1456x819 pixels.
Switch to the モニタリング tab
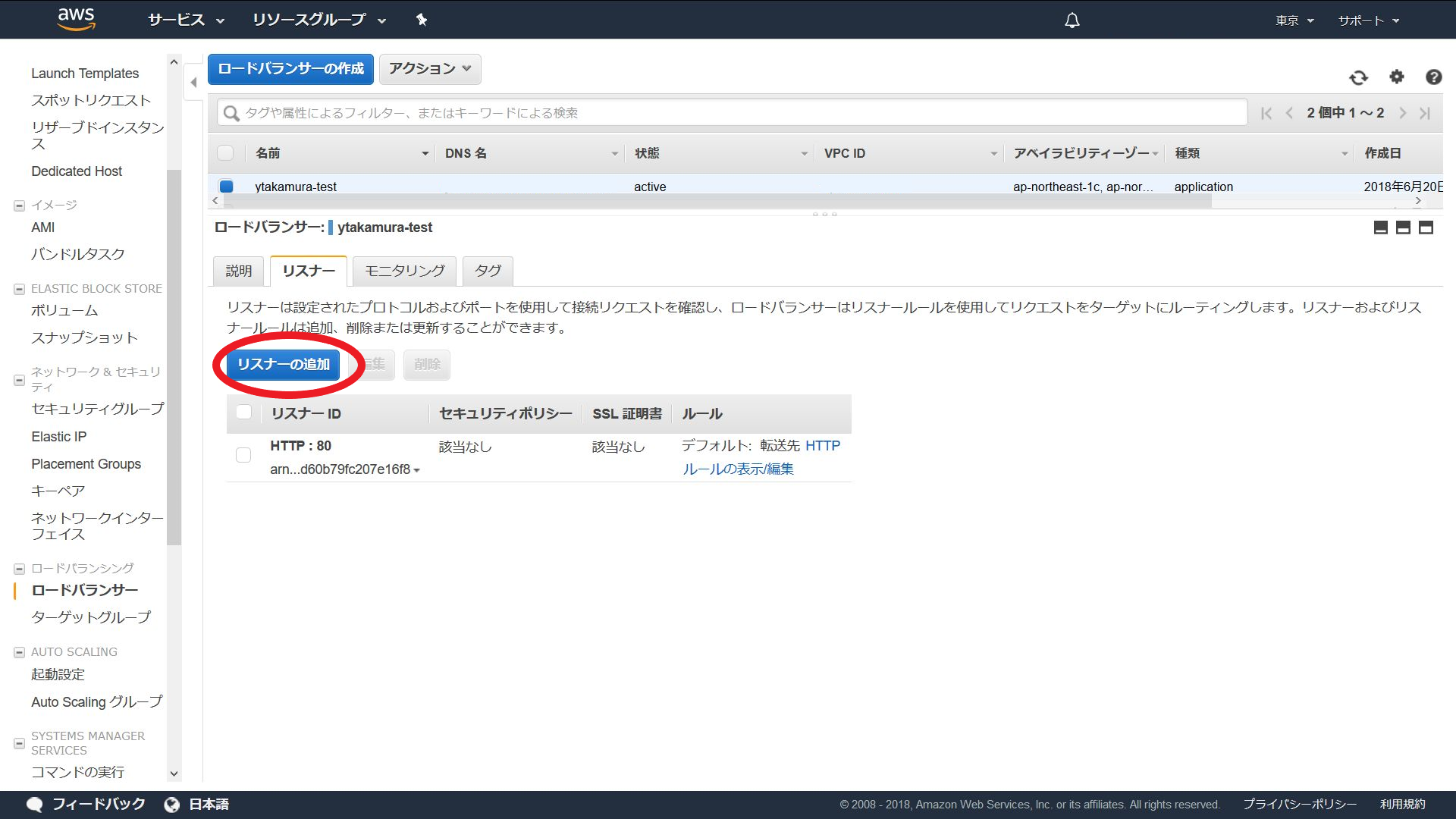[x=404, y=271]
